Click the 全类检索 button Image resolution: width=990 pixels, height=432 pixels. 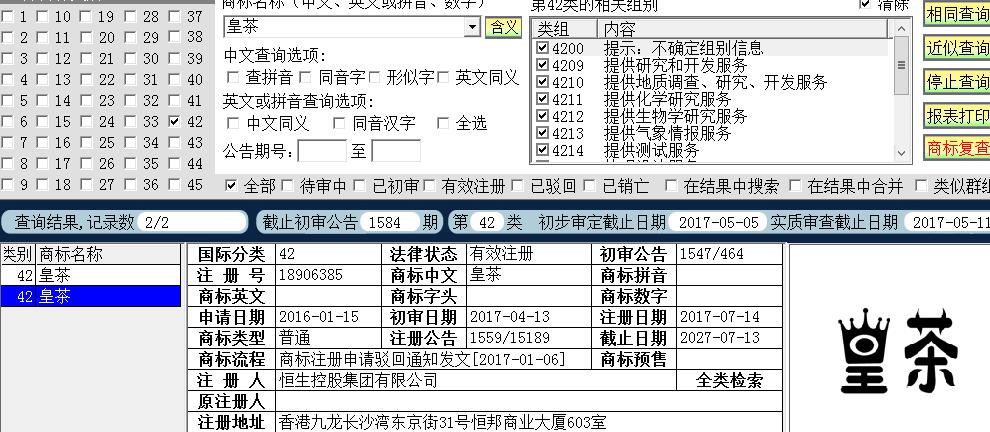coord(729,380)
